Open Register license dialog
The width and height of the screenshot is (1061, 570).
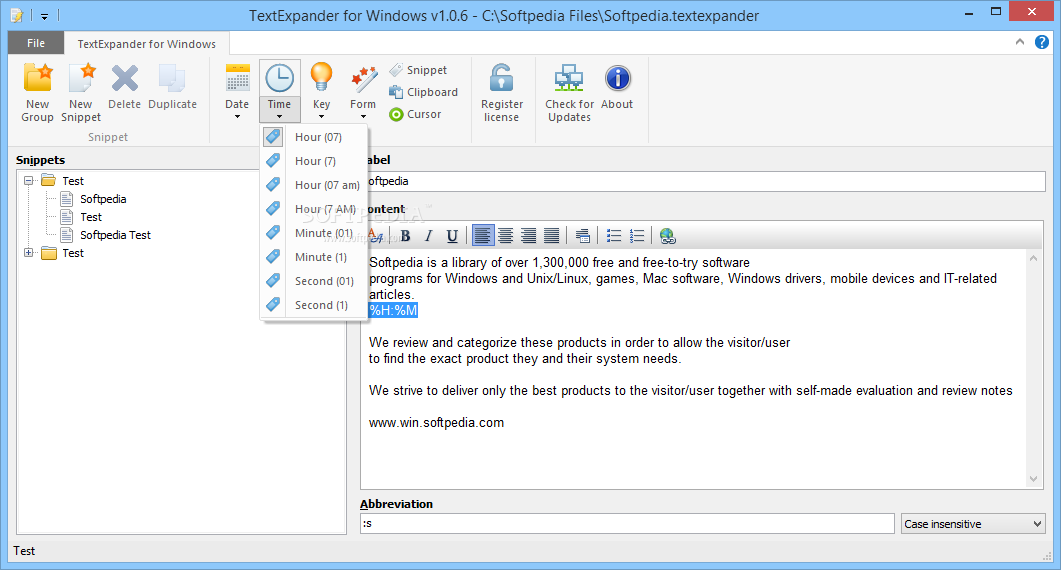pos(501,93)
